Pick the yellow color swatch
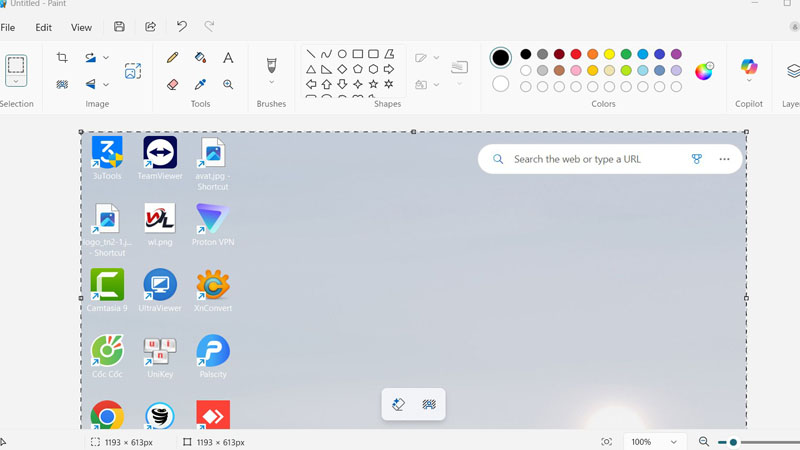Screen dimensions: 800x450 point(609,54)
